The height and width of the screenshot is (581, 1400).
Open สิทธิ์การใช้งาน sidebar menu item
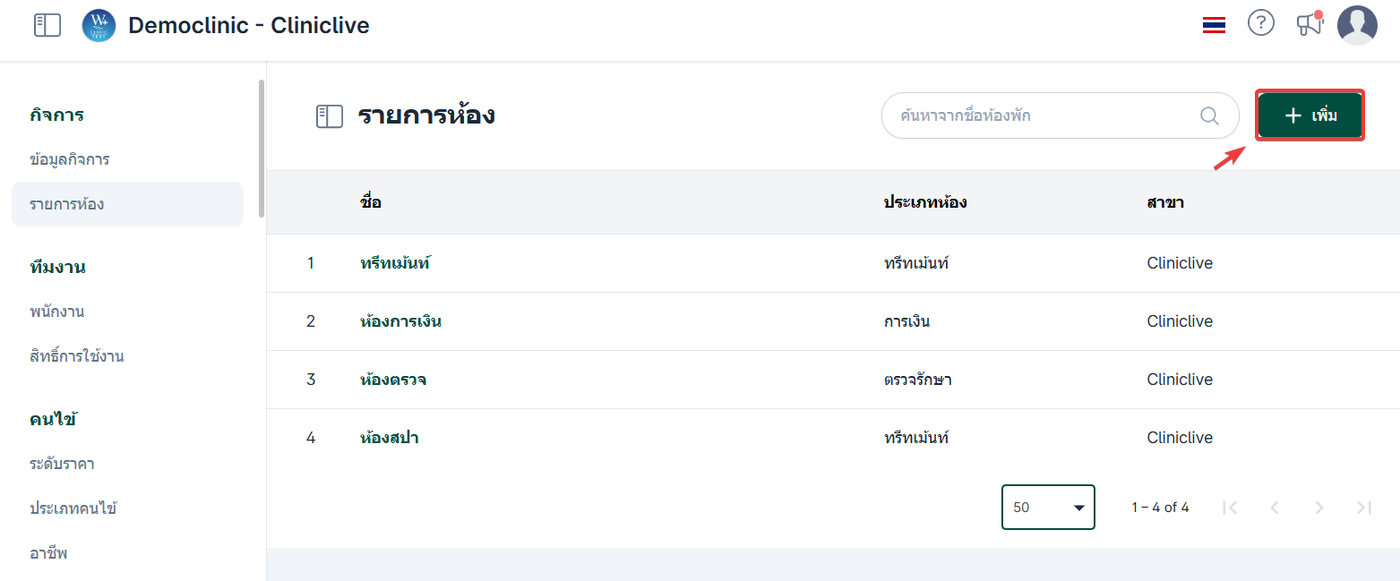pyautogui.click(x=77, y=356)
